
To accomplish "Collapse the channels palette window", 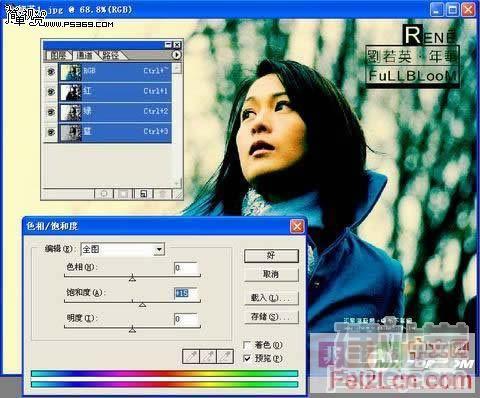I will pos(169,45).
